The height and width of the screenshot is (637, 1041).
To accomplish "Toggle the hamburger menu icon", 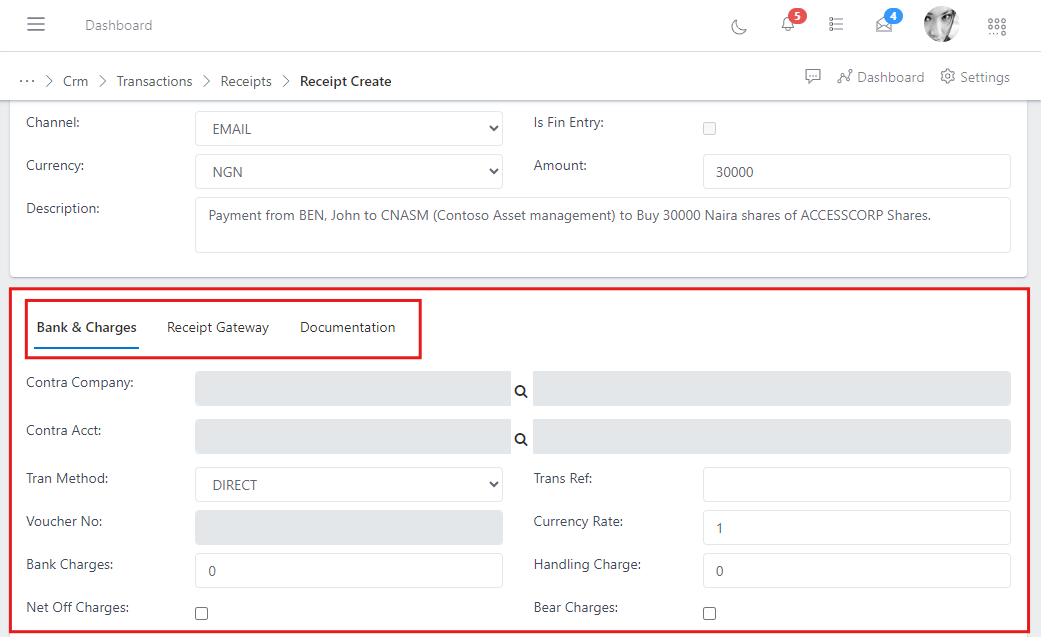I will pos(37,24).
